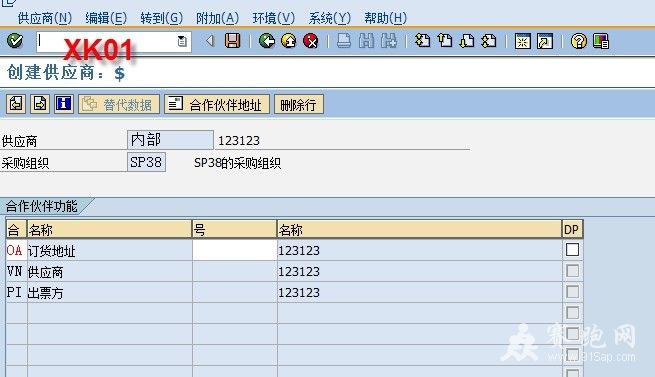655x377 pixels.
Task: Click the green checkmark Enter icon
Action: [15, 41]
